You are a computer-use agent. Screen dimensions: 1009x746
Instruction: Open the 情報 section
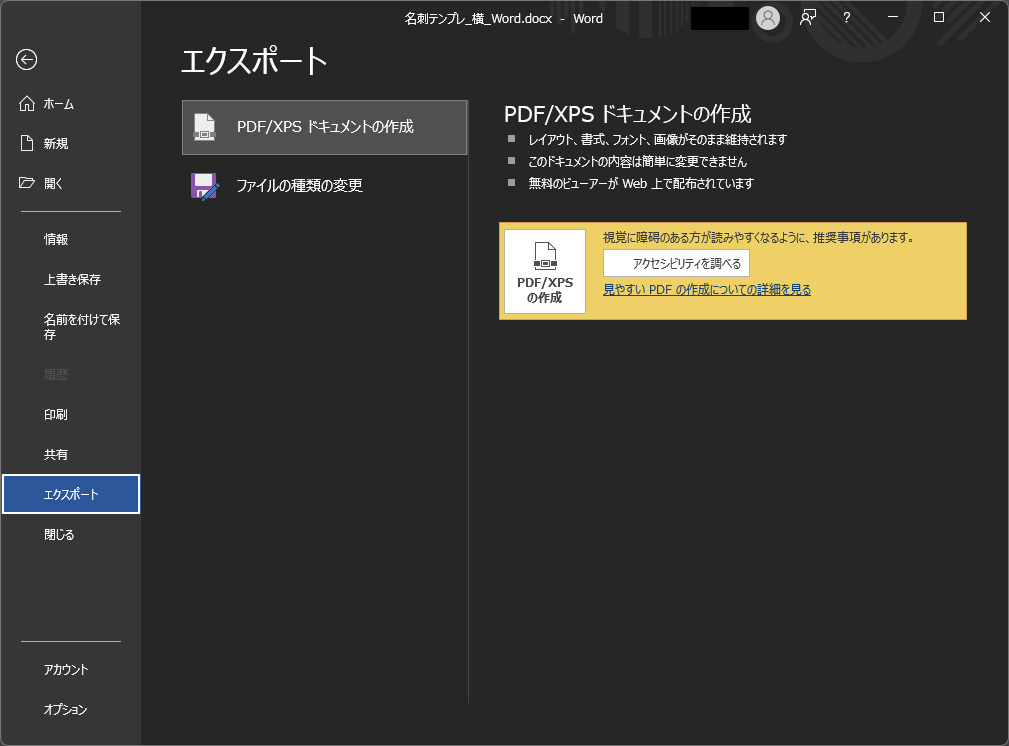55,239
